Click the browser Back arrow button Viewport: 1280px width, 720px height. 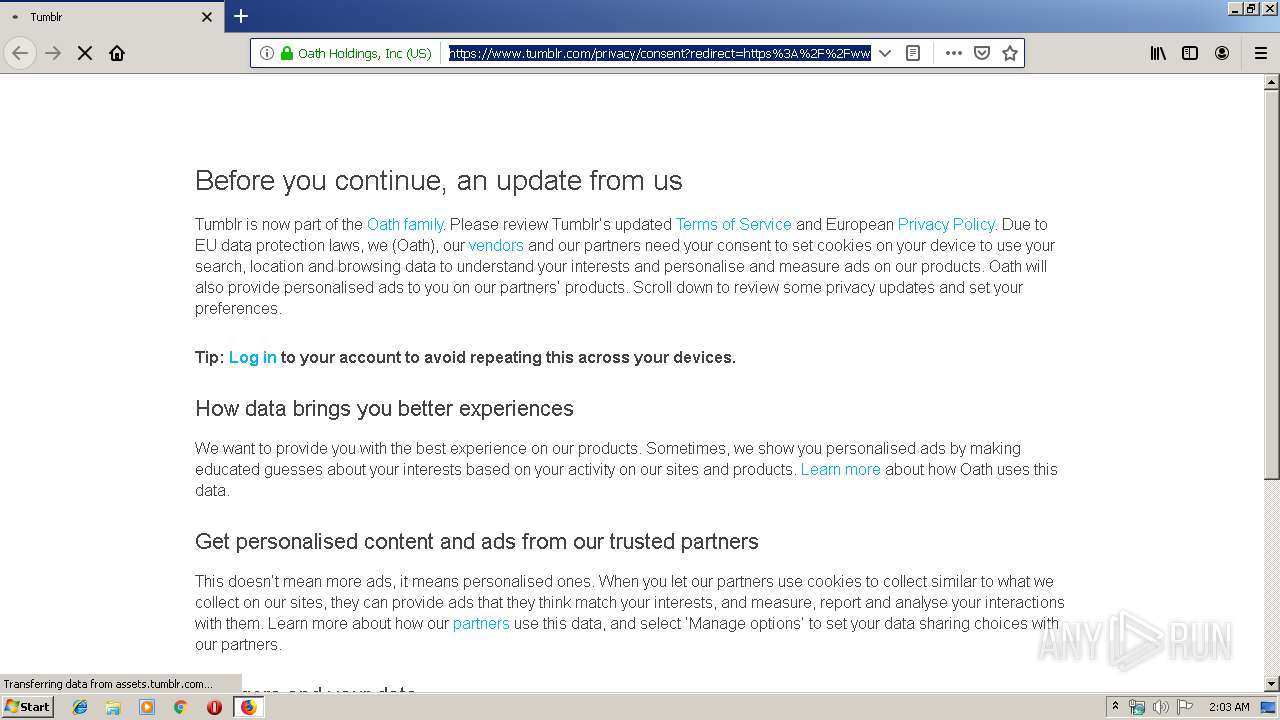[20, 53]
